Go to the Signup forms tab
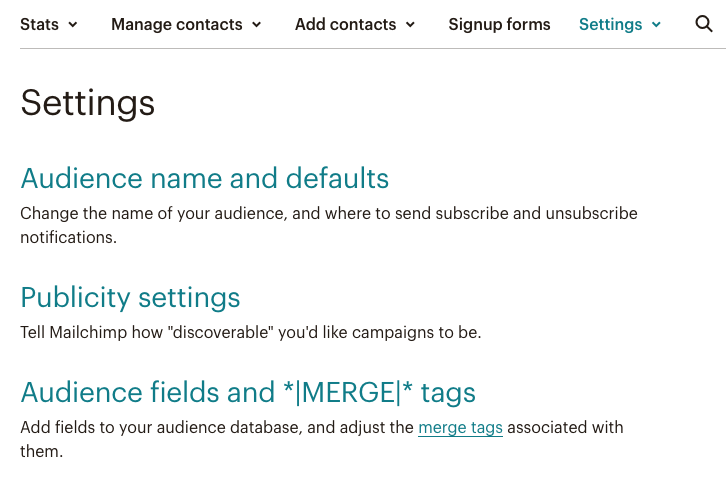 [x=499, y=24]
